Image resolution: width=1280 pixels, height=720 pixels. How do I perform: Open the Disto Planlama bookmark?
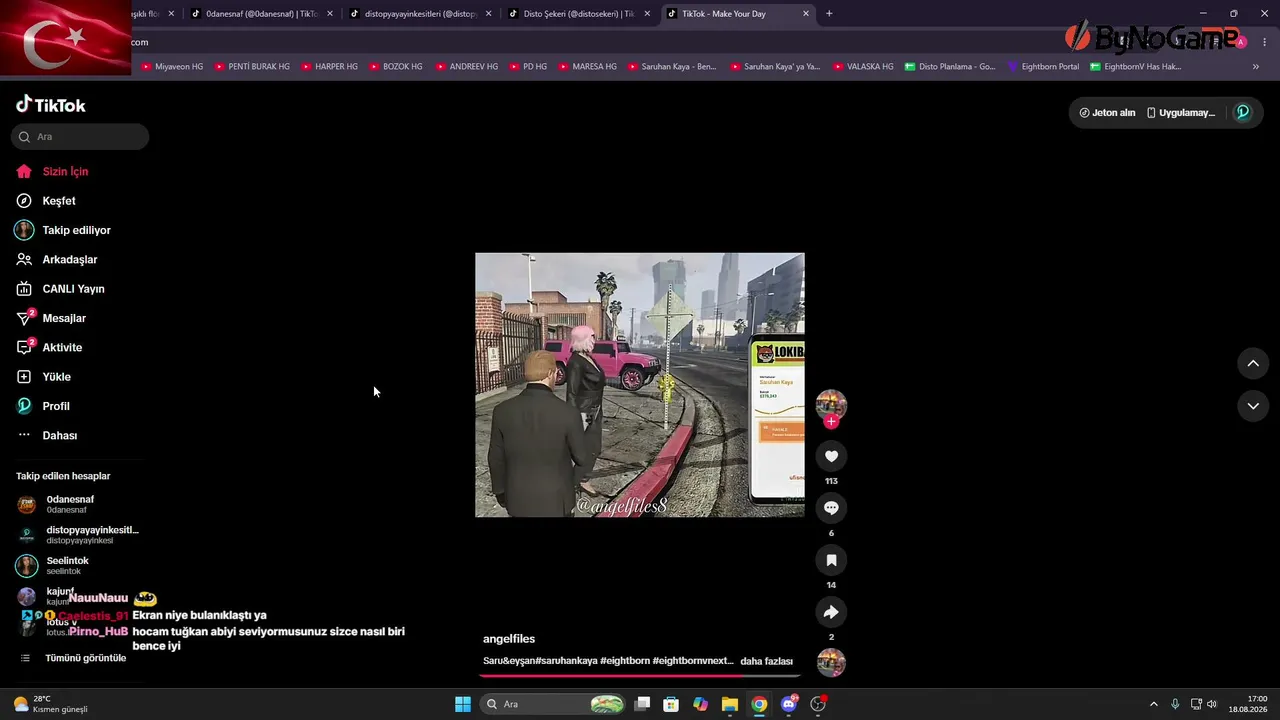click(950, 67)
